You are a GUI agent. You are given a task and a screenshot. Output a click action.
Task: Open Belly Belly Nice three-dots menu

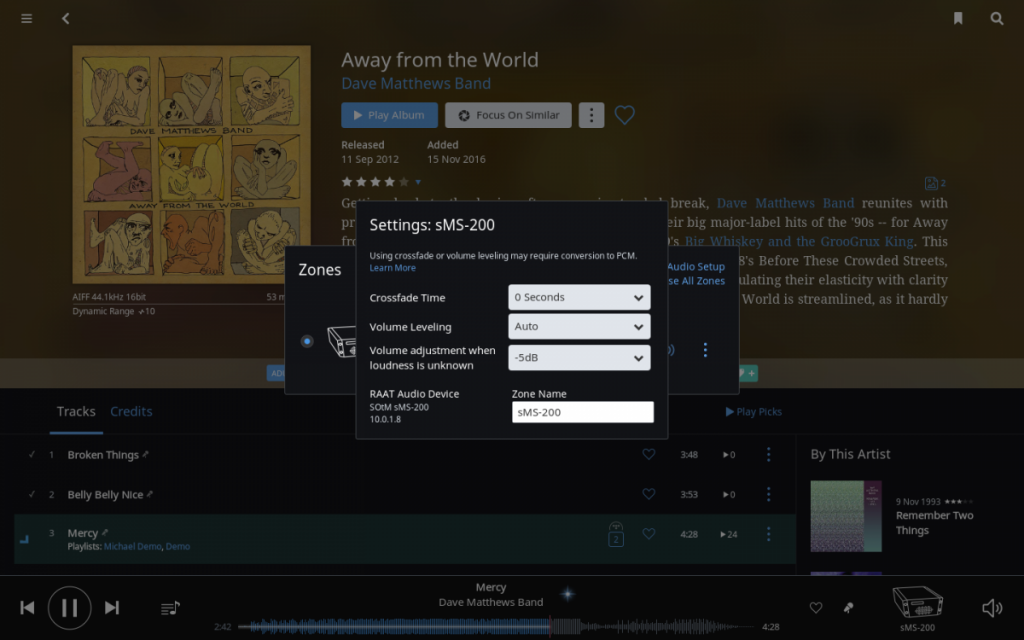click(769, 494)
